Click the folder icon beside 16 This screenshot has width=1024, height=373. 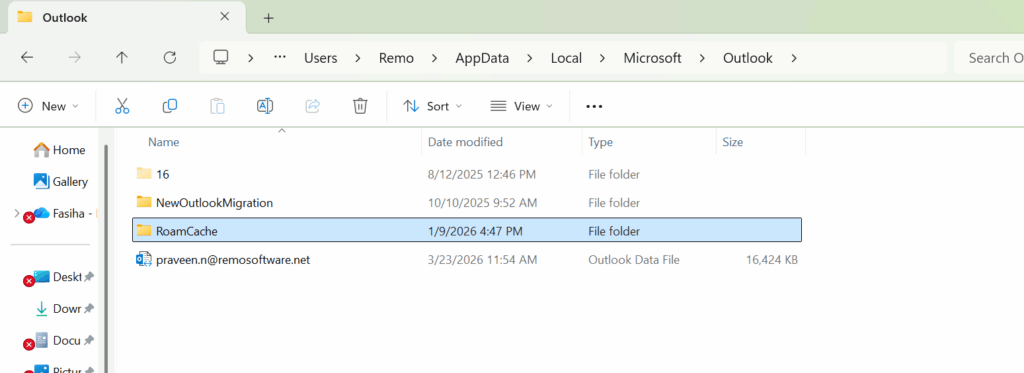pyautogui.click(x=144, y=173)
